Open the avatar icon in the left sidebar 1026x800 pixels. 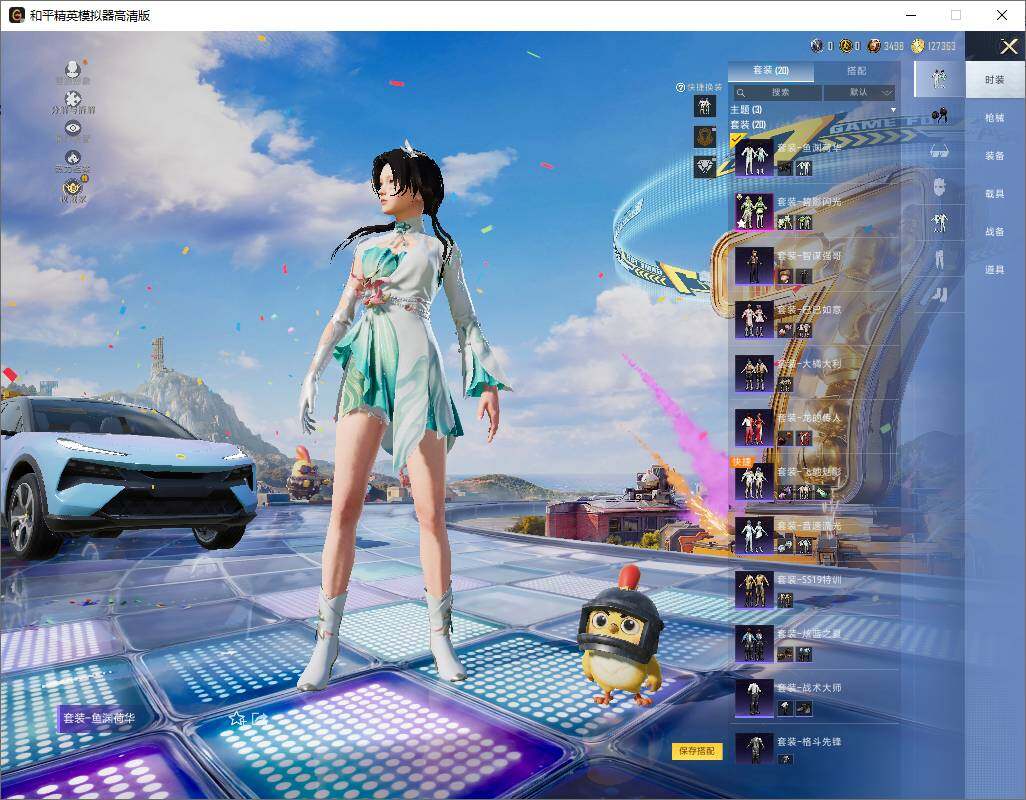73,69
